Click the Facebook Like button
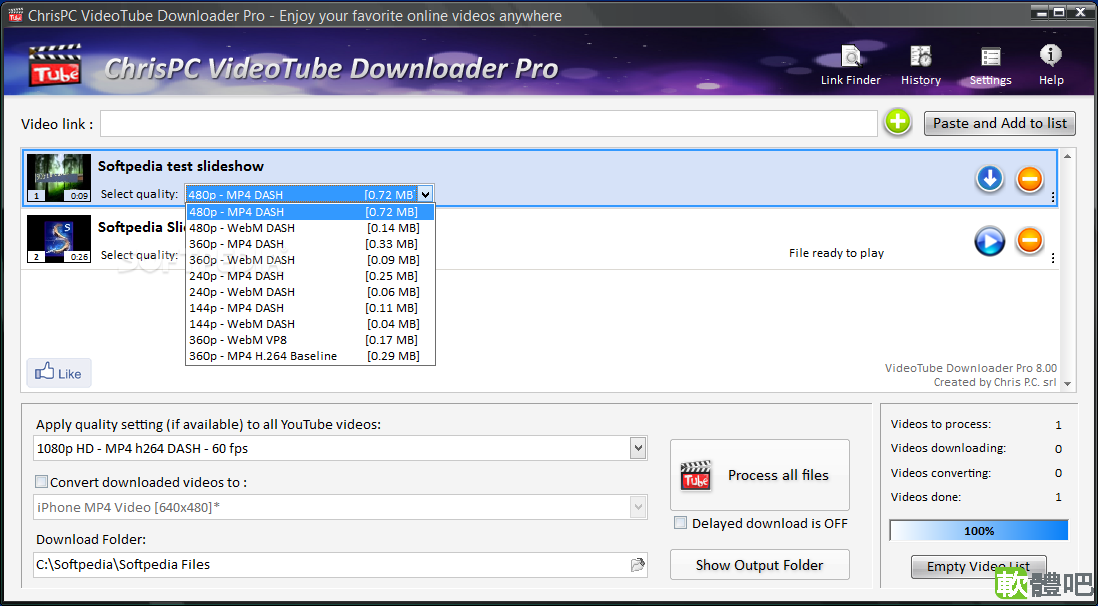This screenshot has width=1098, height=606. (x=59, y=373)
